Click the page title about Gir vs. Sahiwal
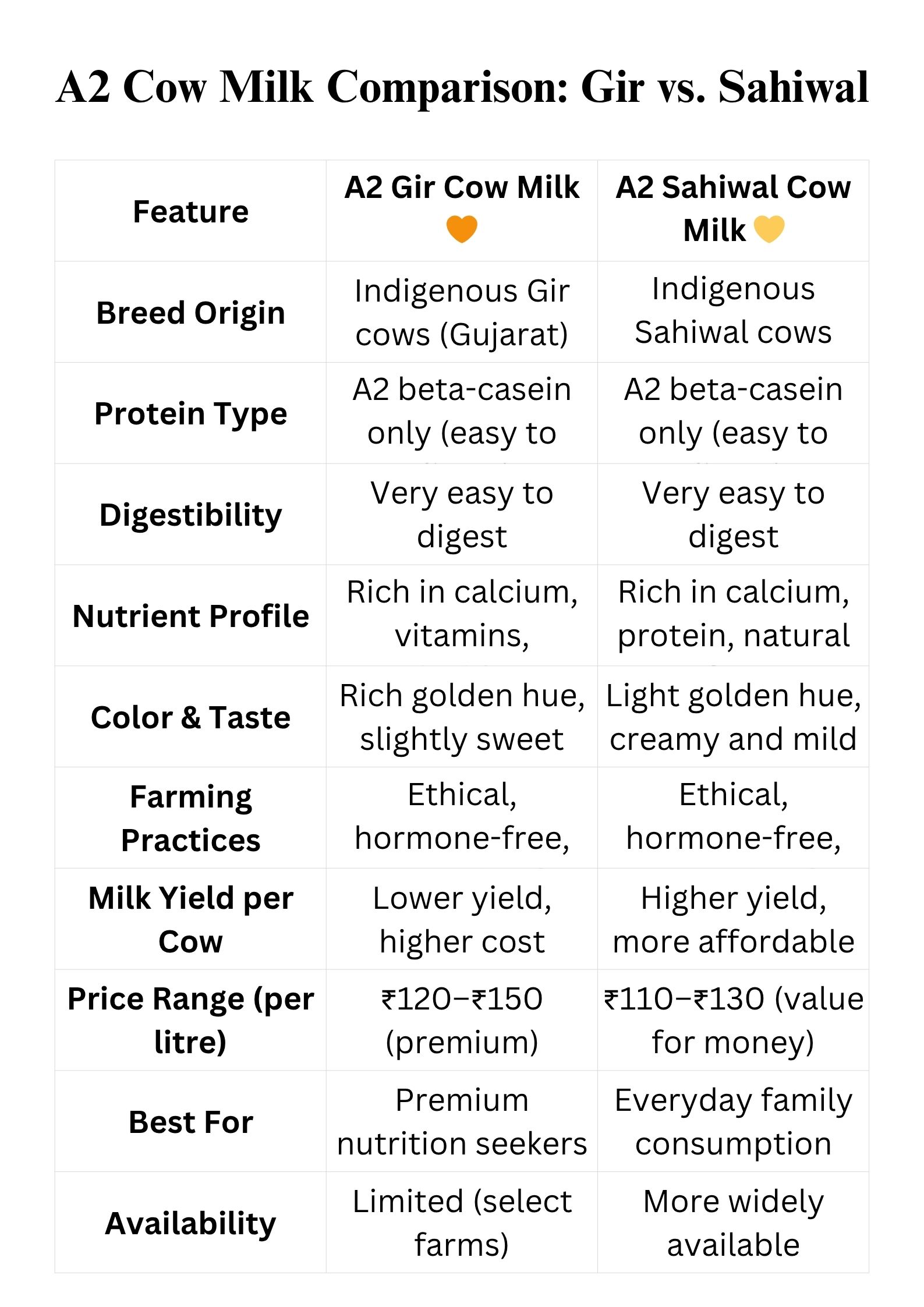This screenshot has height=1307, width=924. 462,87
